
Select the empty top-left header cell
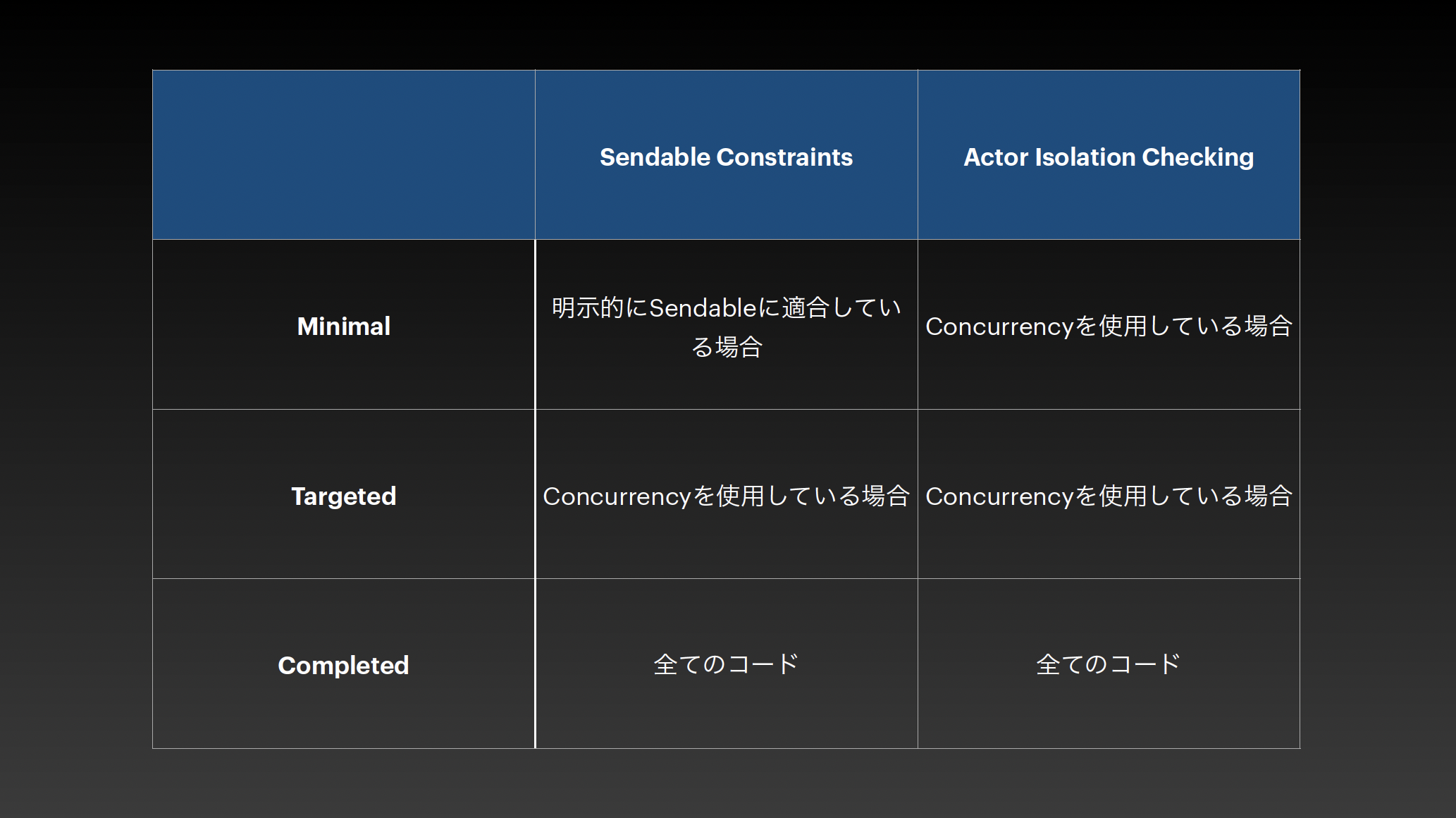[344, 154]
